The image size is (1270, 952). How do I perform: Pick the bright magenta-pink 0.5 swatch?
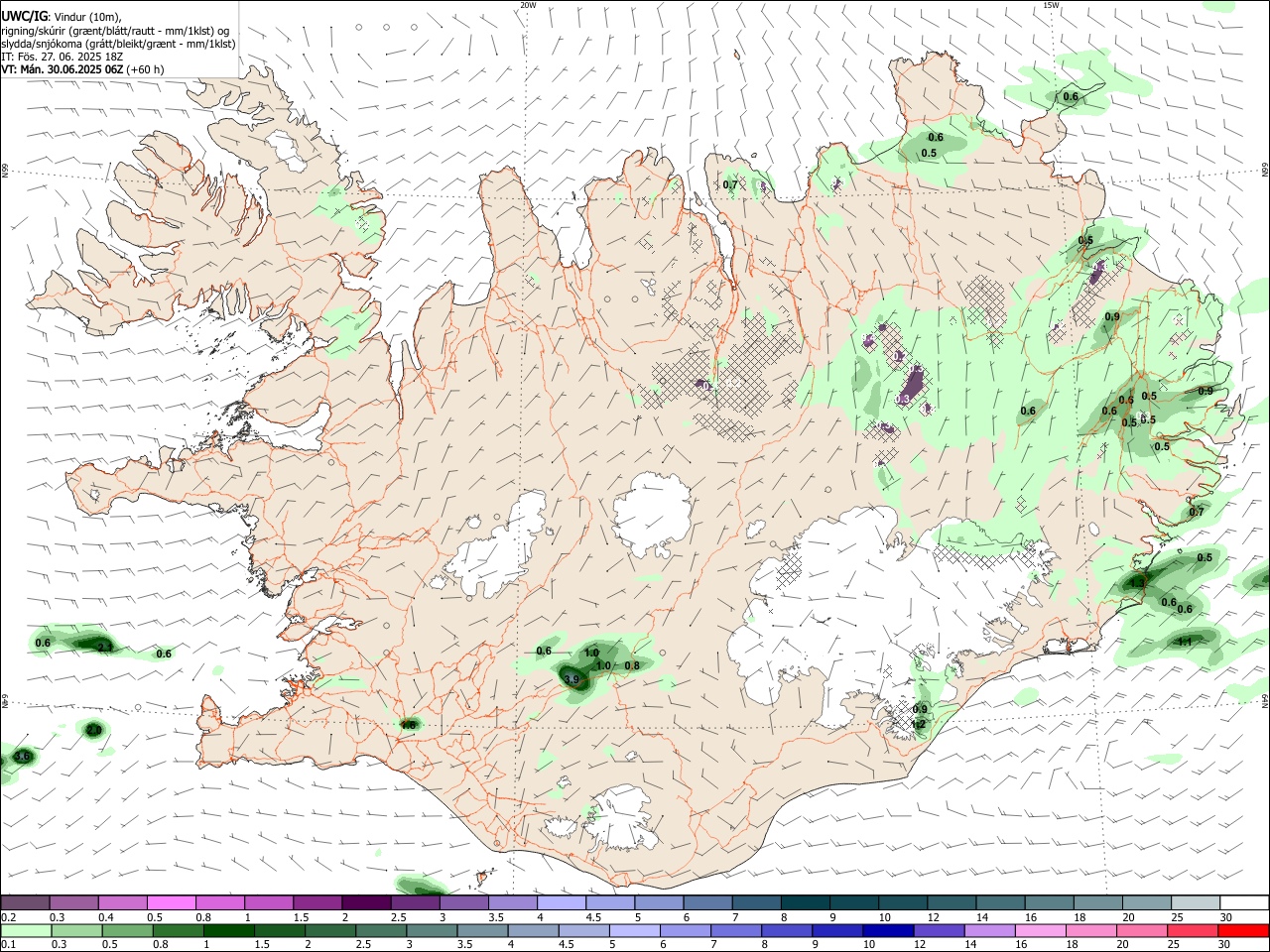click(x=172, y=902)
